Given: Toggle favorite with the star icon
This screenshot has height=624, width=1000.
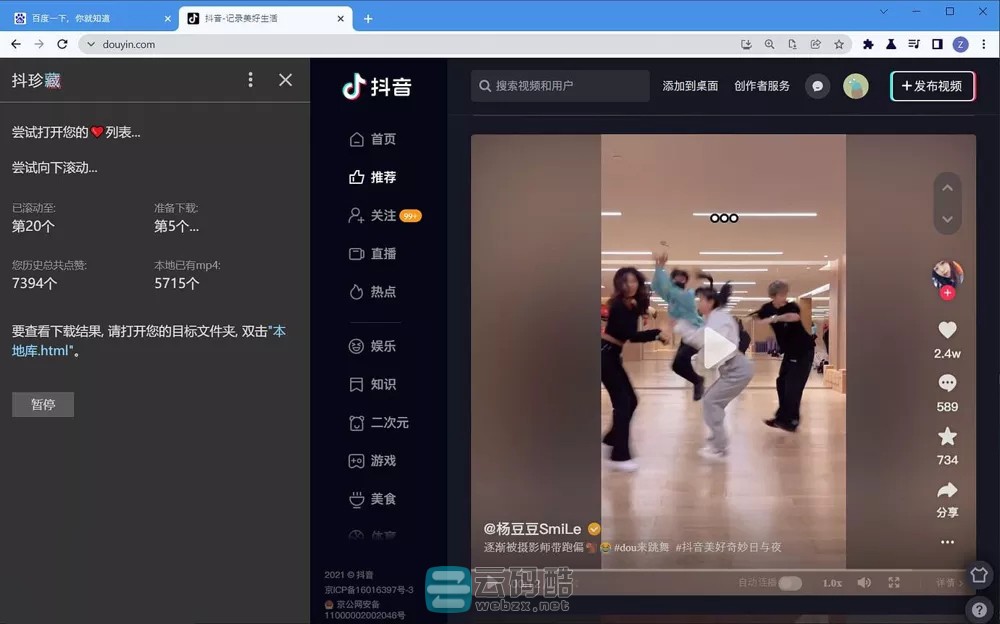Looking at the screenshot, I should 947,437.
